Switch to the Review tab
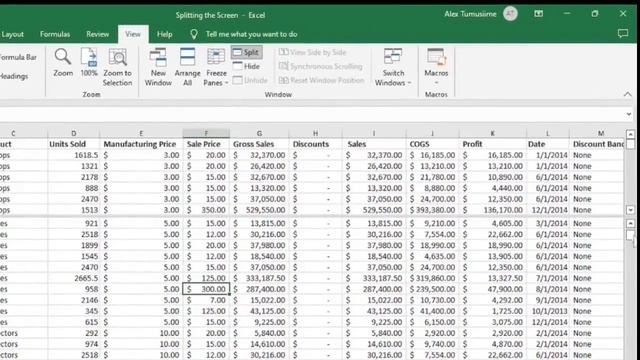Screen dimensions: 640x360 tap(98, 34)
